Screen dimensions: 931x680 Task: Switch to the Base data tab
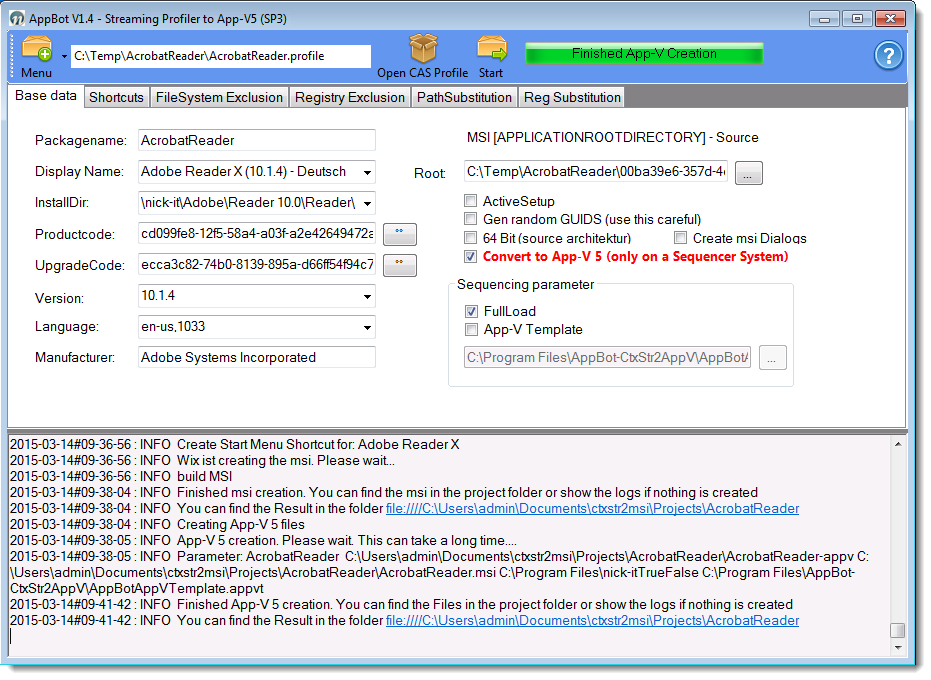pyautogui.click(x=46, y=96)
